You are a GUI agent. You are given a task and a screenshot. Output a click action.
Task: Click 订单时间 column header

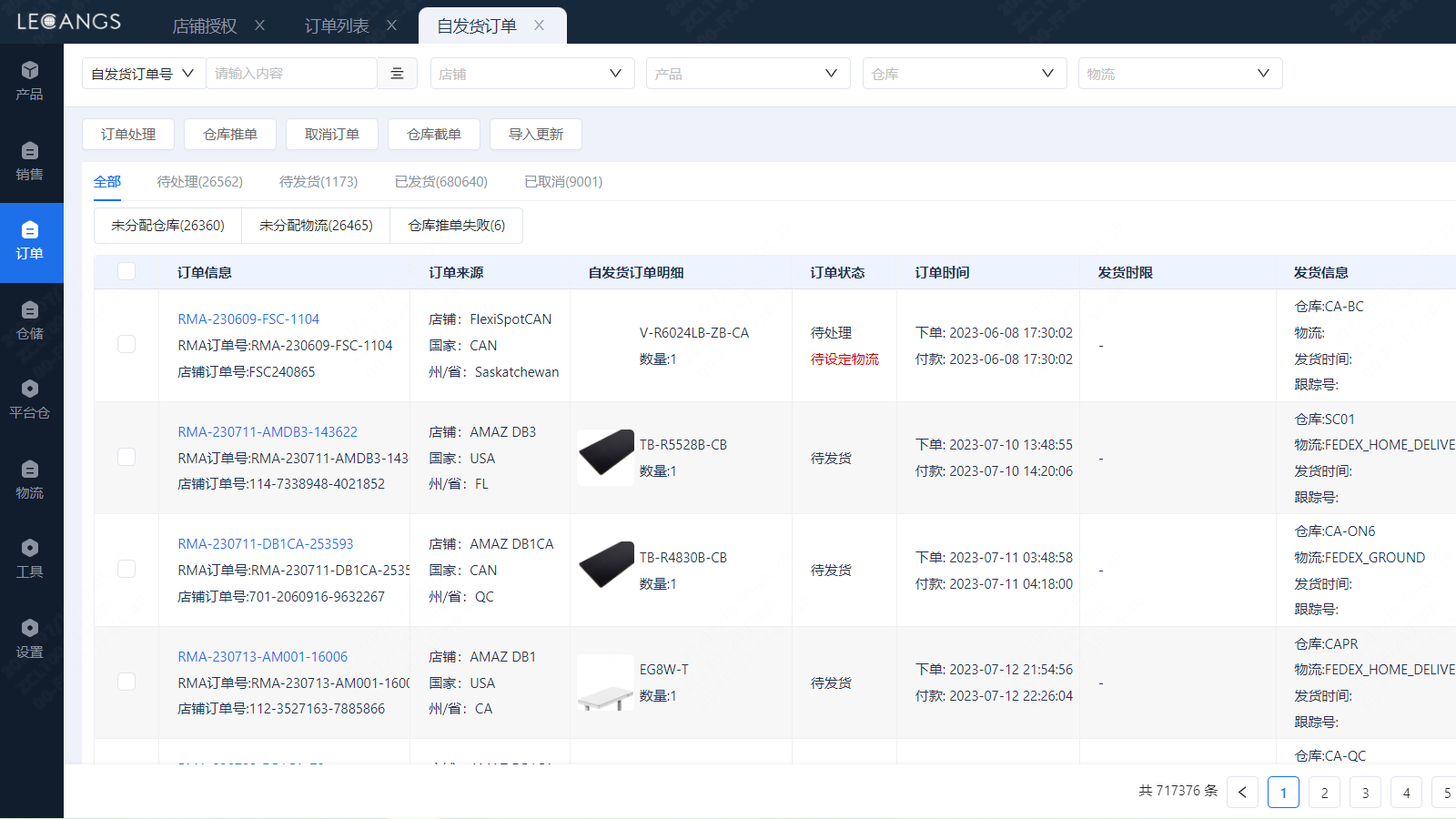click(x=942, y=272)
